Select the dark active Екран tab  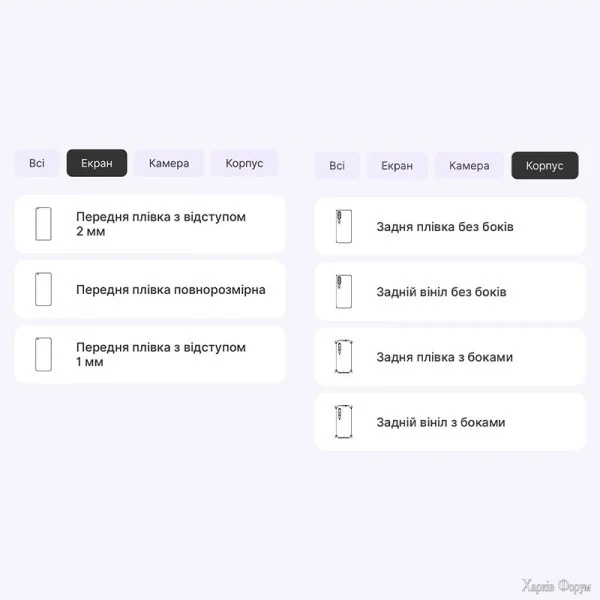coord(97,163)
